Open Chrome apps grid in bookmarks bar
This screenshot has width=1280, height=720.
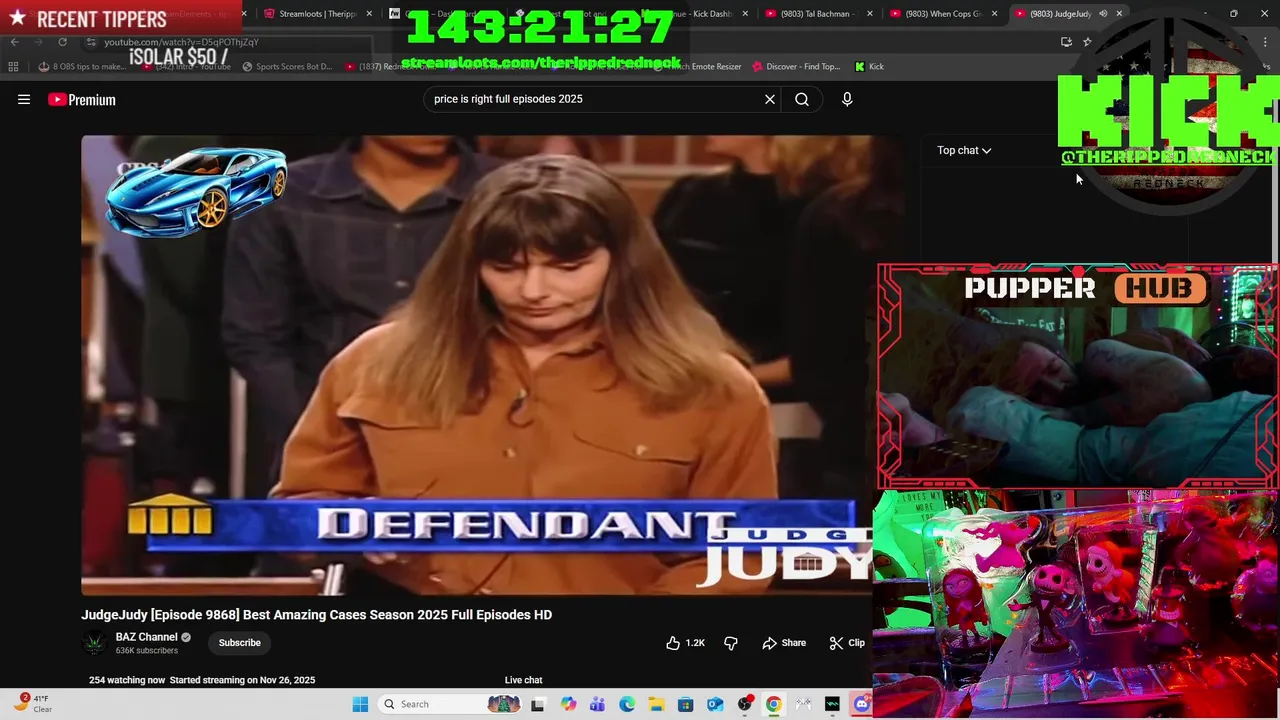click(13, 67)
